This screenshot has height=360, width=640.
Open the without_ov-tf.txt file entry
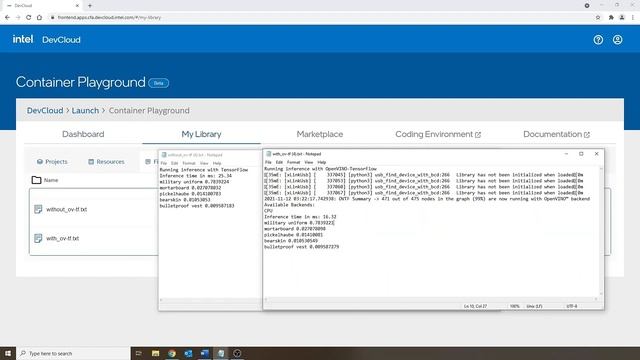[67, 209]
